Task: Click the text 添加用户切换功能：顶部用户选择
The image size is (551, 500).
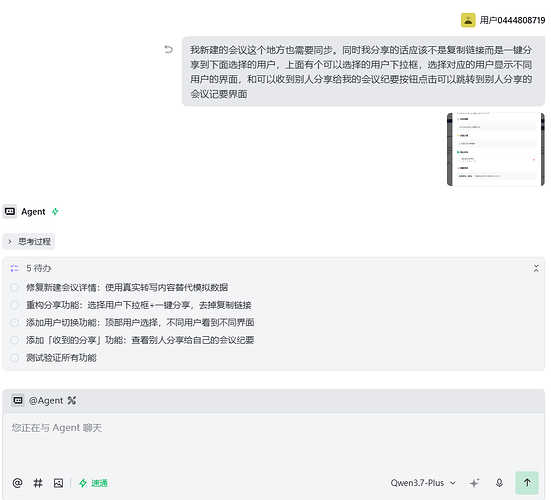Action: pos(92,323)
